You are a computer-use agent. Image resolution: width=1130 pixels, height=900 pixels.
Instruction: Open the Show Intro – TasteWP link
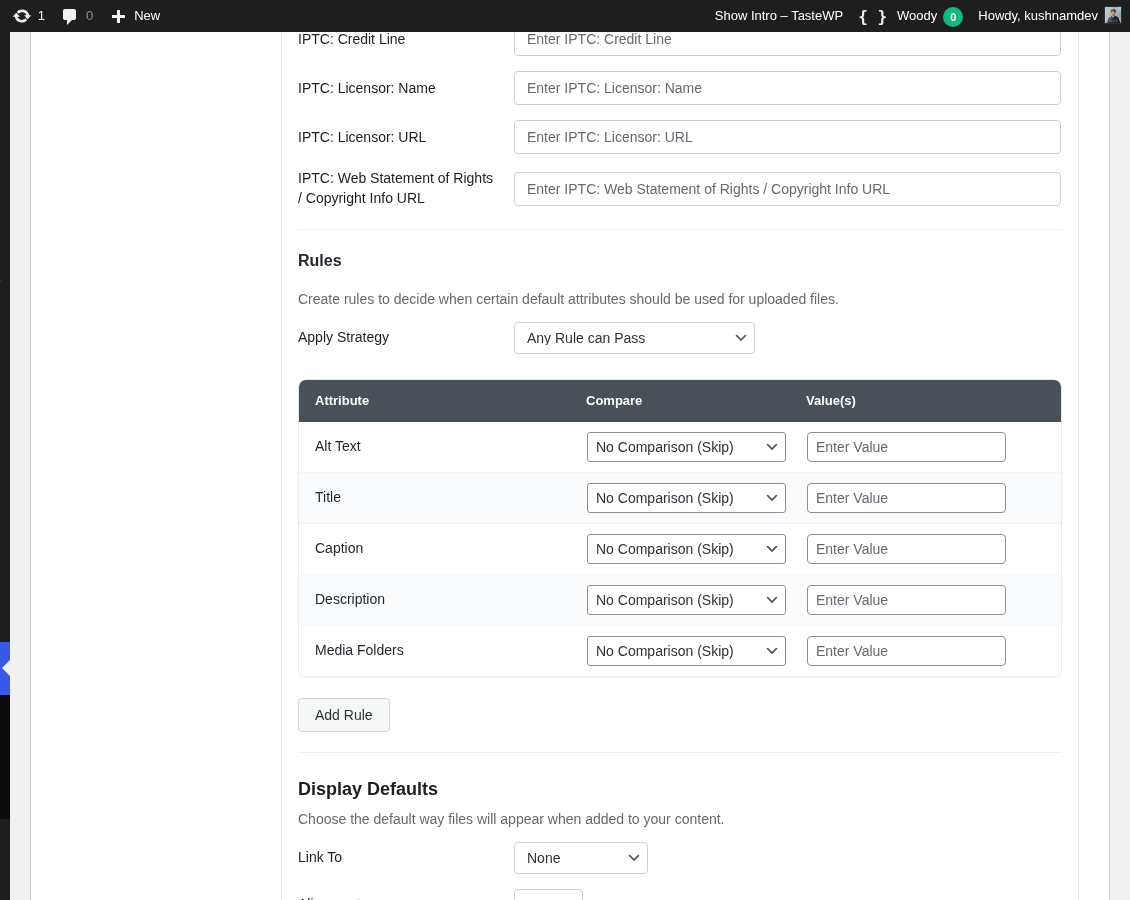tap(779, 16)
